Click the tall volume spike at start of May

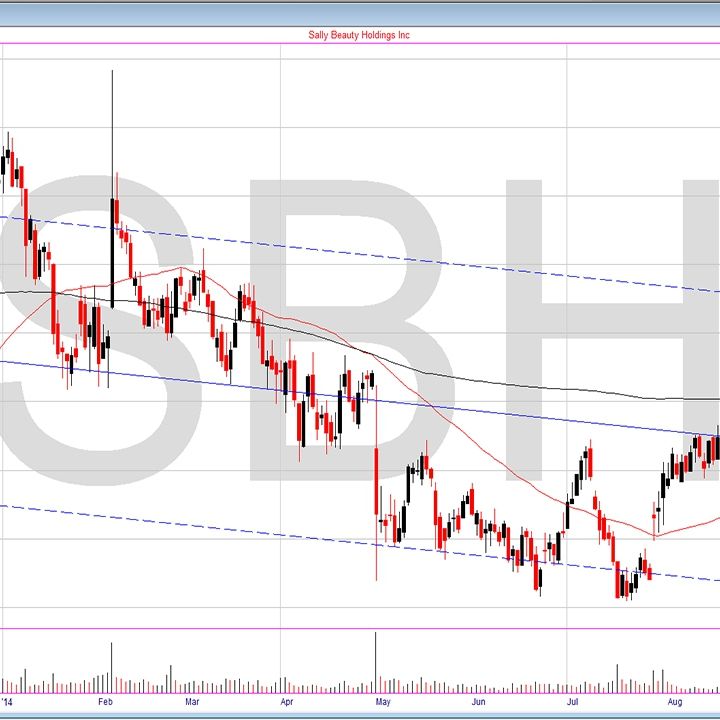click(x=376, y=662)
